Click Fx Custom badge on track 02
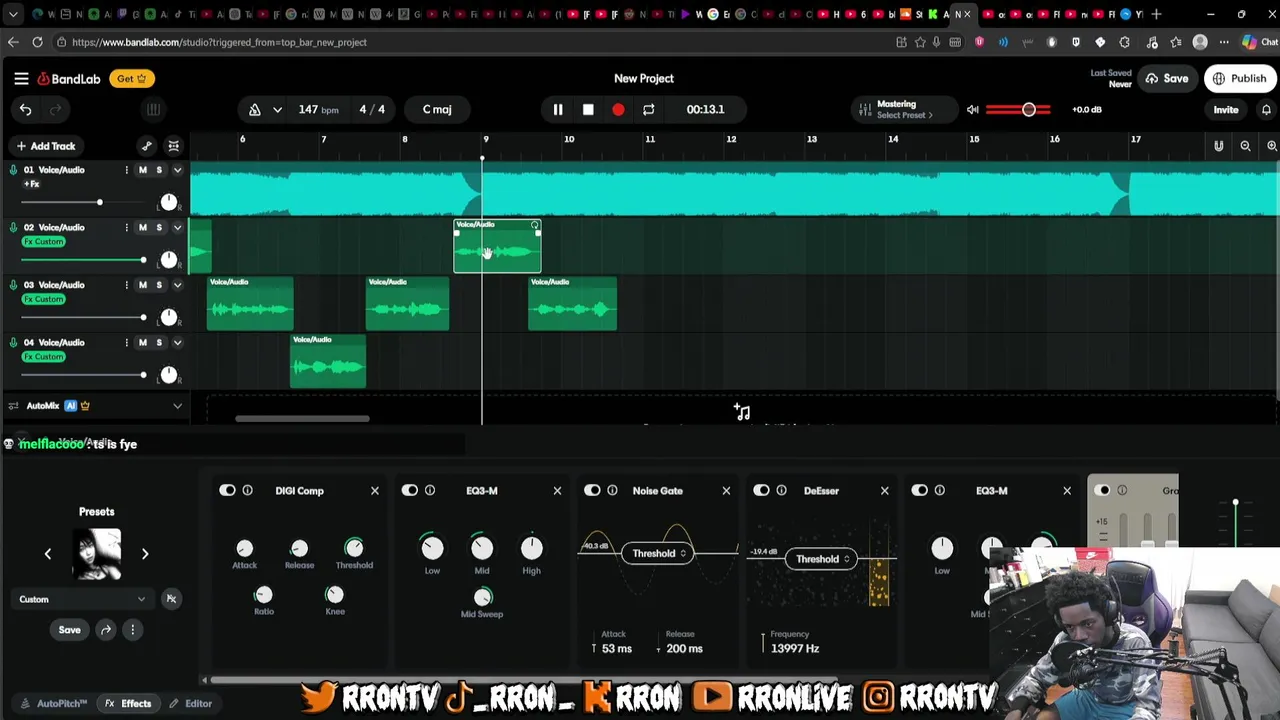The height and width of the screenshot is (720, 1280). tap(43, 242)
